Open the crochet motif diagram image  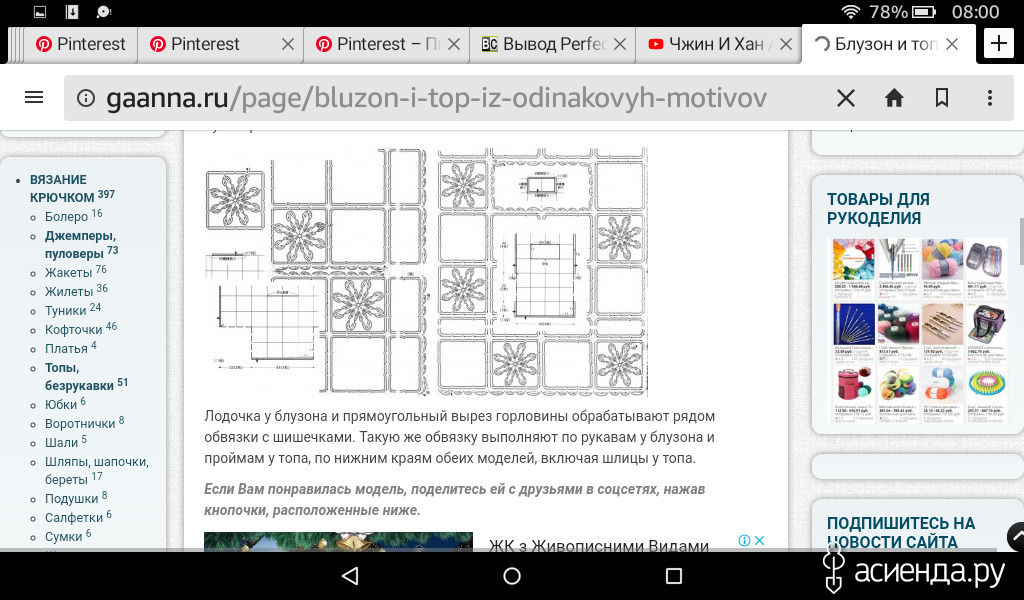click(426, 272)
